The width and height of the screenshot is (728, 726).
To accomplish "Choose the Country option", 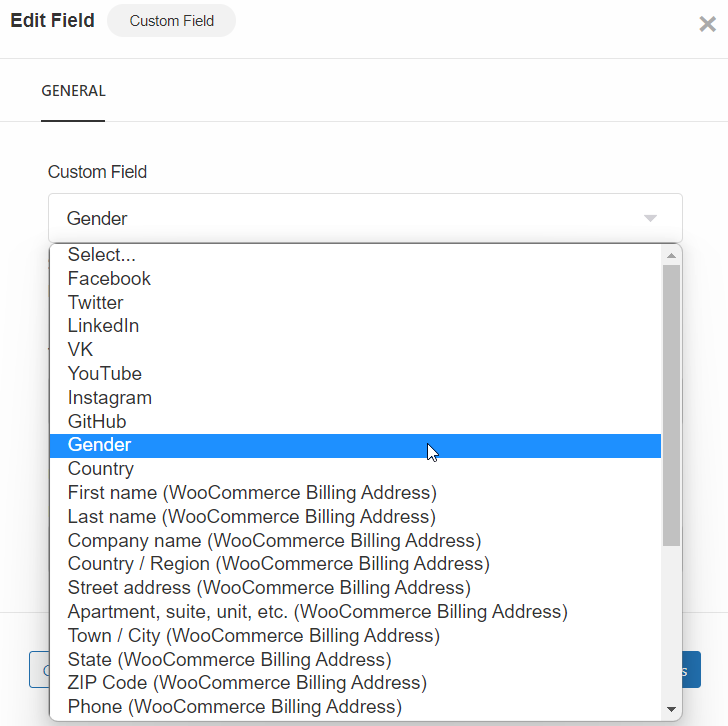I will 355,469.
